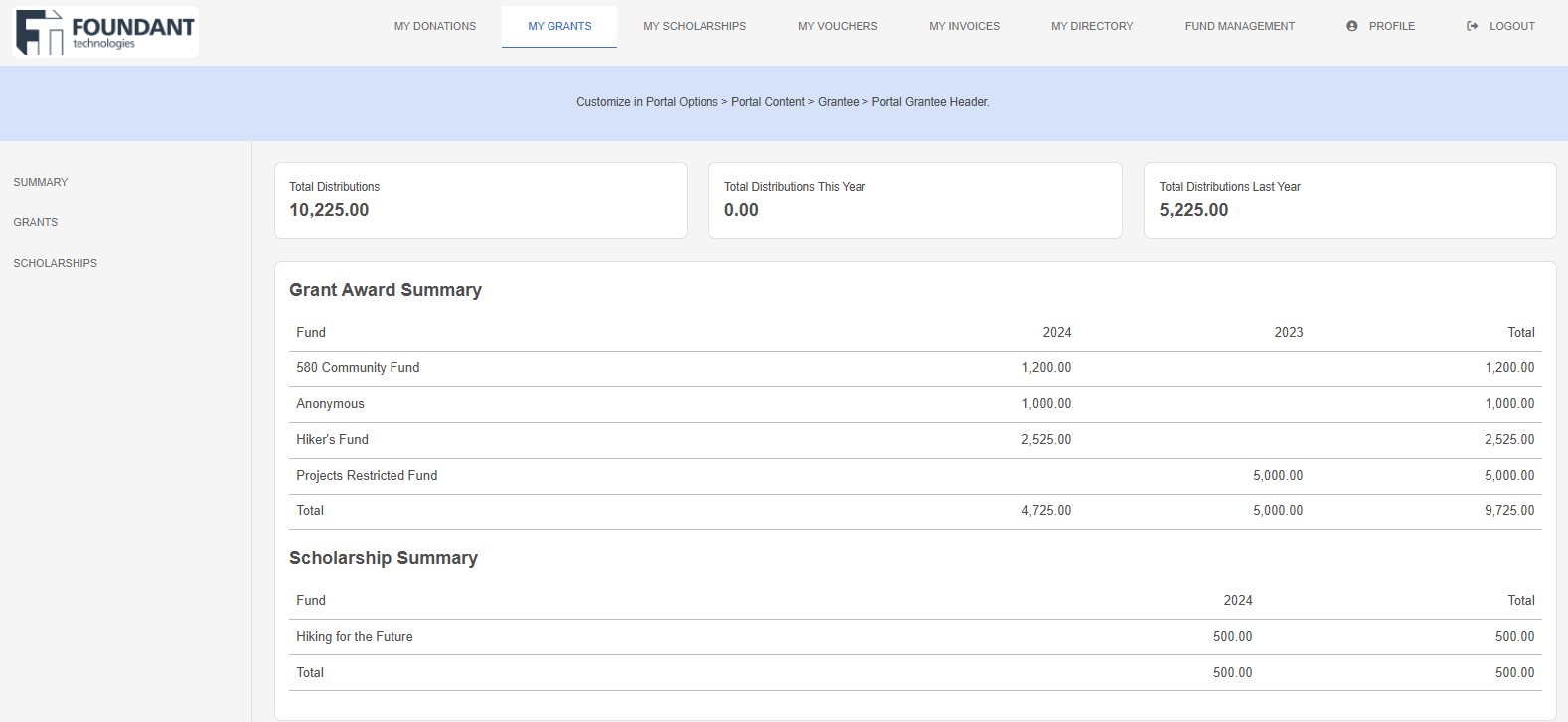Click the grant 2024 total 4,725.00

1046,510
